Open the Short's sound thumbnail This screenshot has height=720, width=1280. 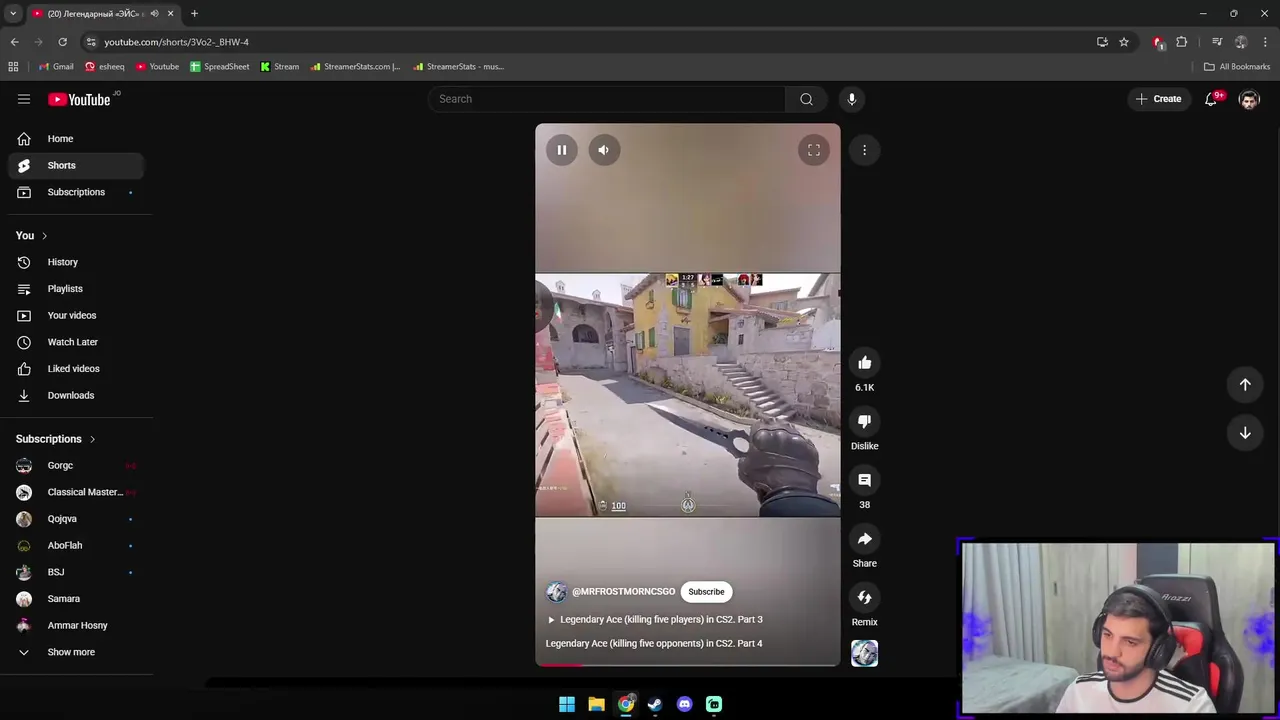click(x=865, y=653)
